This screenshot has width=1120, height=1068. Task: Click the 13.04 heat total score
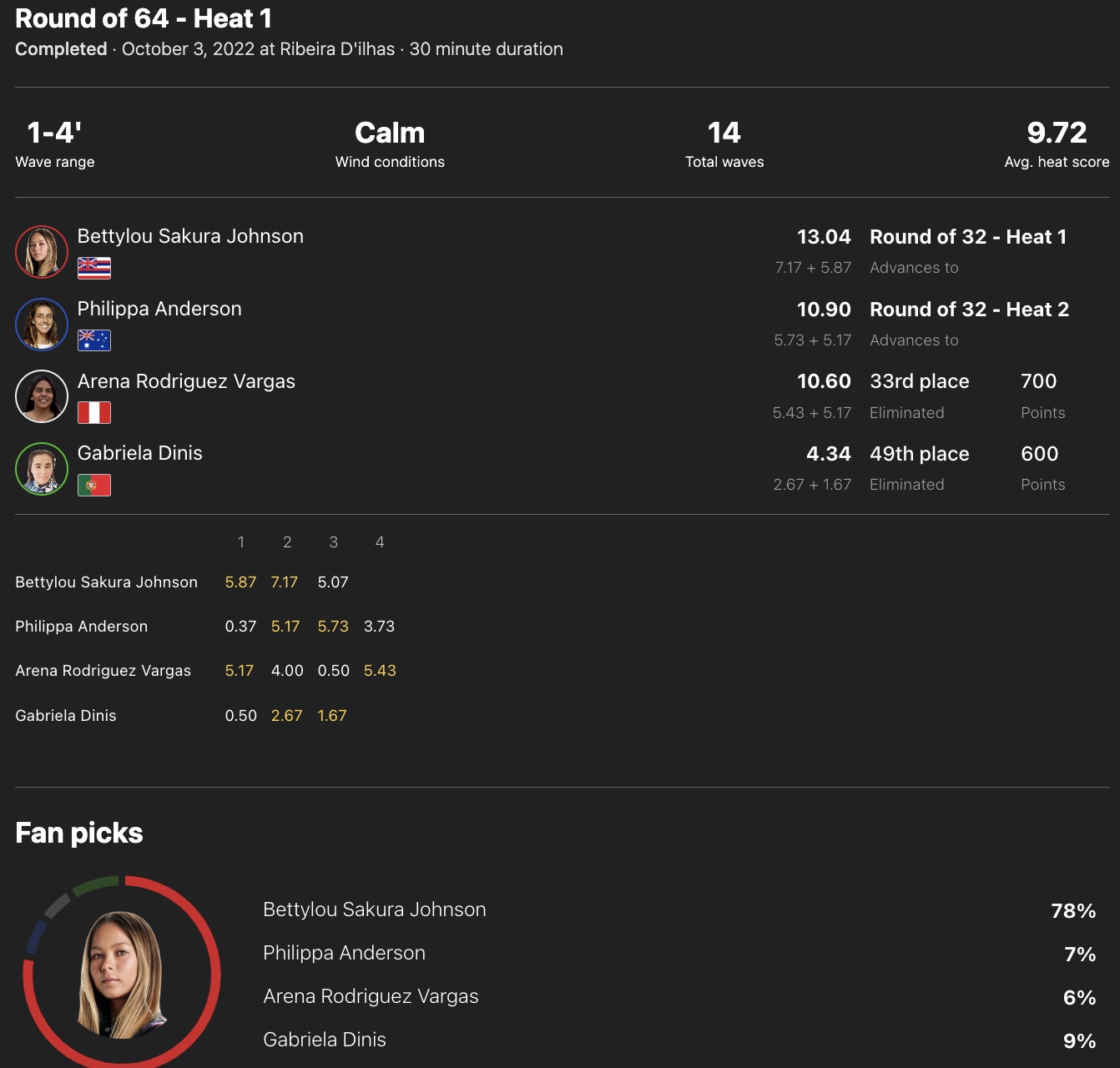[x=824, y=237]
